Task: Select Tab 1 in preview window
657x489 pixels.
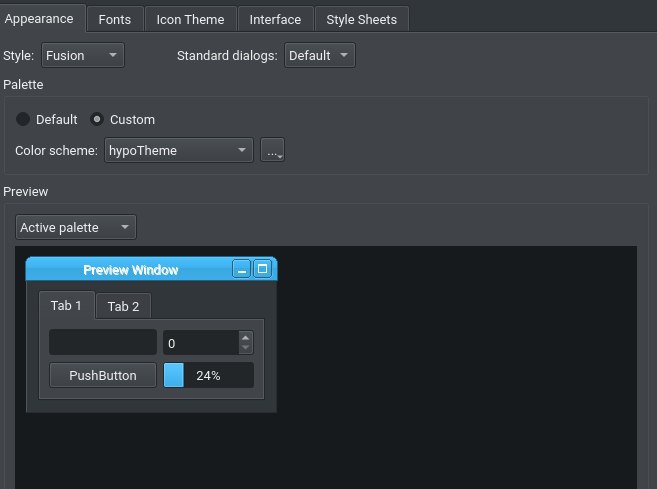Action: coord(66,305)
